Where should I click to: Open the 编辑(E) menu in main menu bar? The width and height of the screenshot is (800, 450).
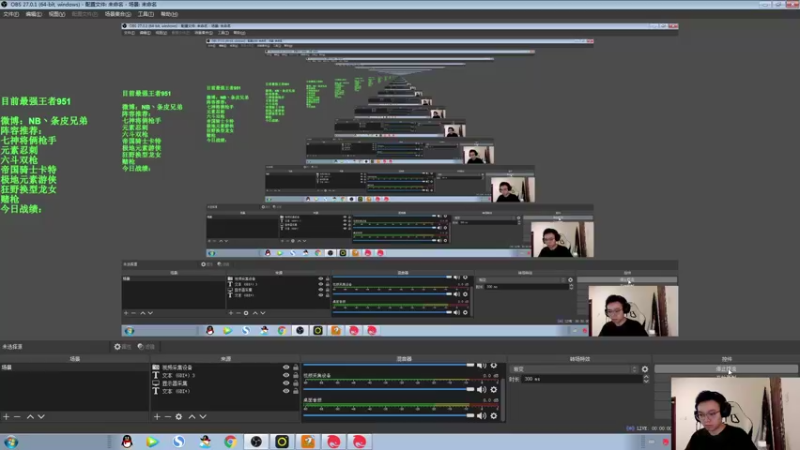pyautogui.click(x=34, y=14)
